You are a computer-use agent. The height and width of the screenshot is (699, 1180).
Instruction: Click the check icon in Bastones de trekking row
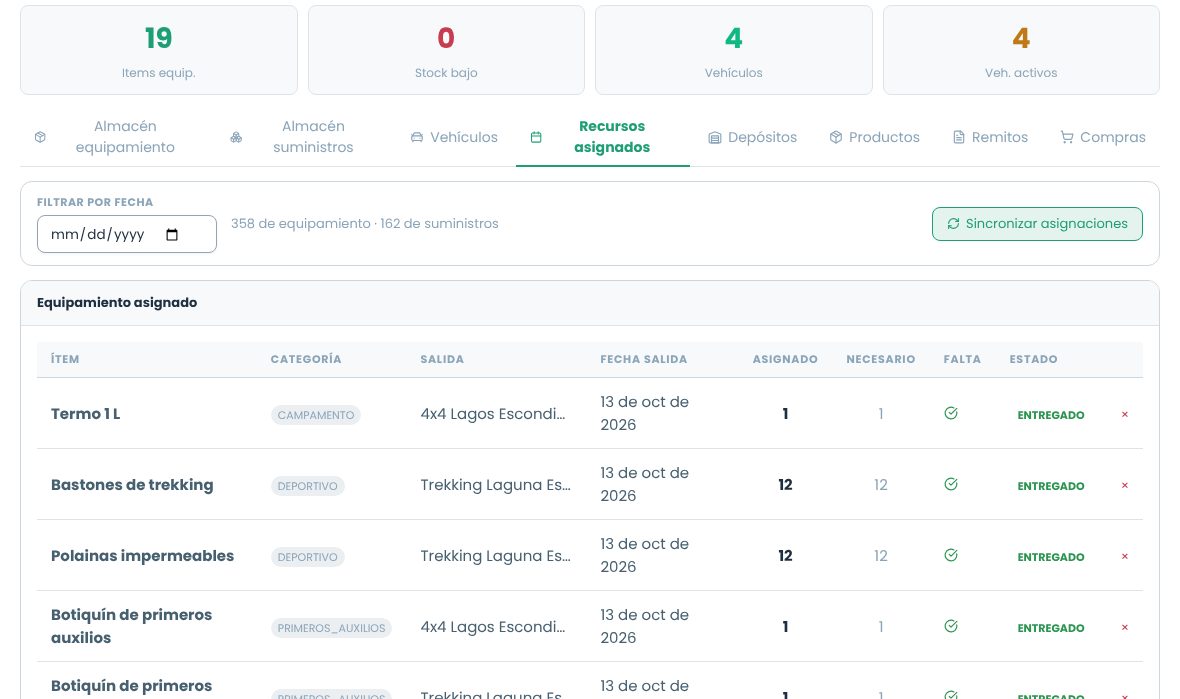[x=951, y=484]
